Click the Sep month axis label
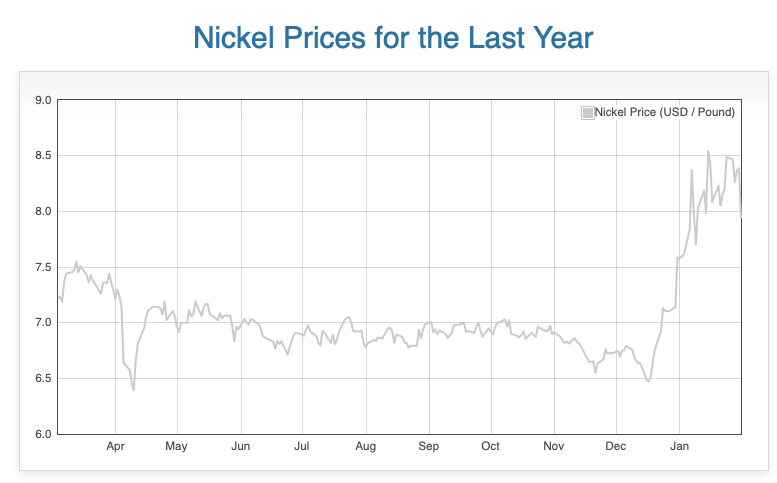This screenshot has width=777, height=483. coord(428,446)
